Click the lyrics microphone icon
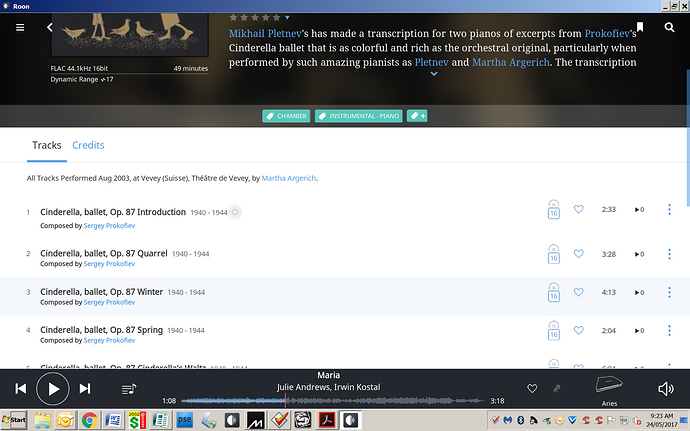This screenshot has height=431, width=690. (x=557, y=389)
